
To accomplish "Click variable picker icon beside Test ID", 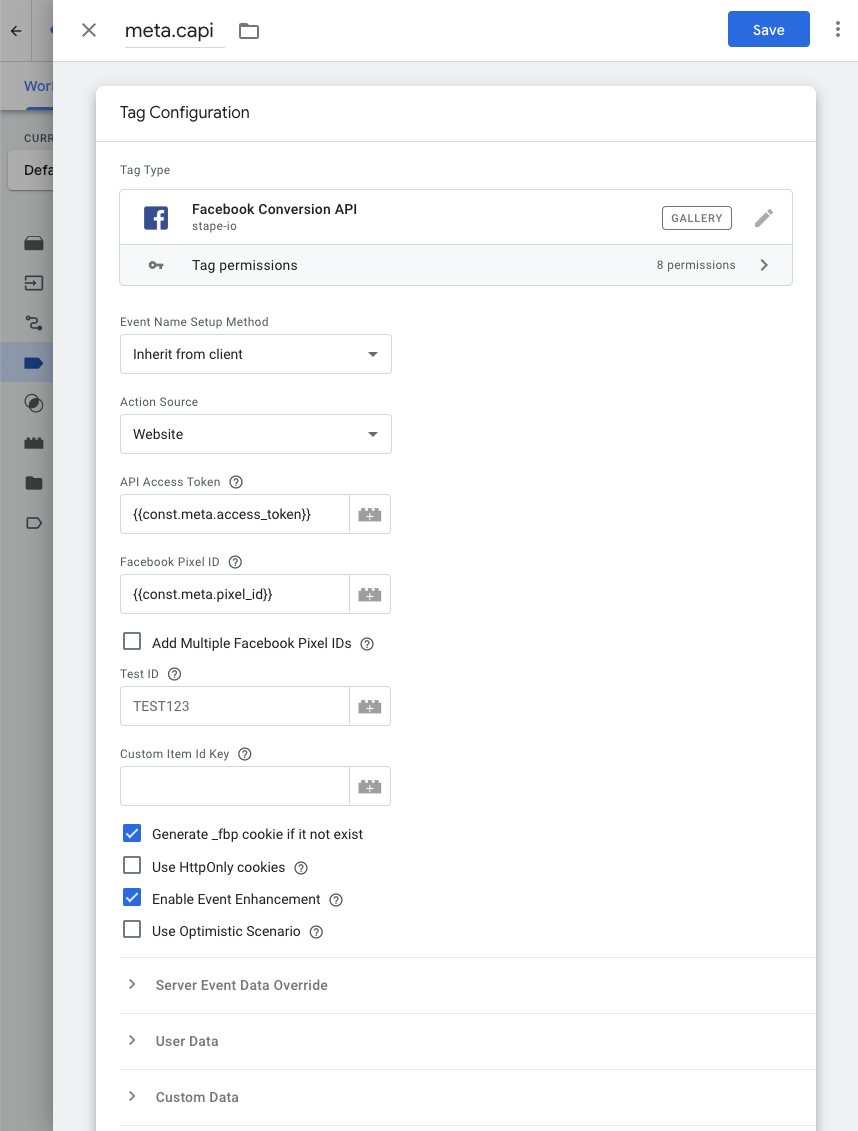I will [x=370, y=706].
